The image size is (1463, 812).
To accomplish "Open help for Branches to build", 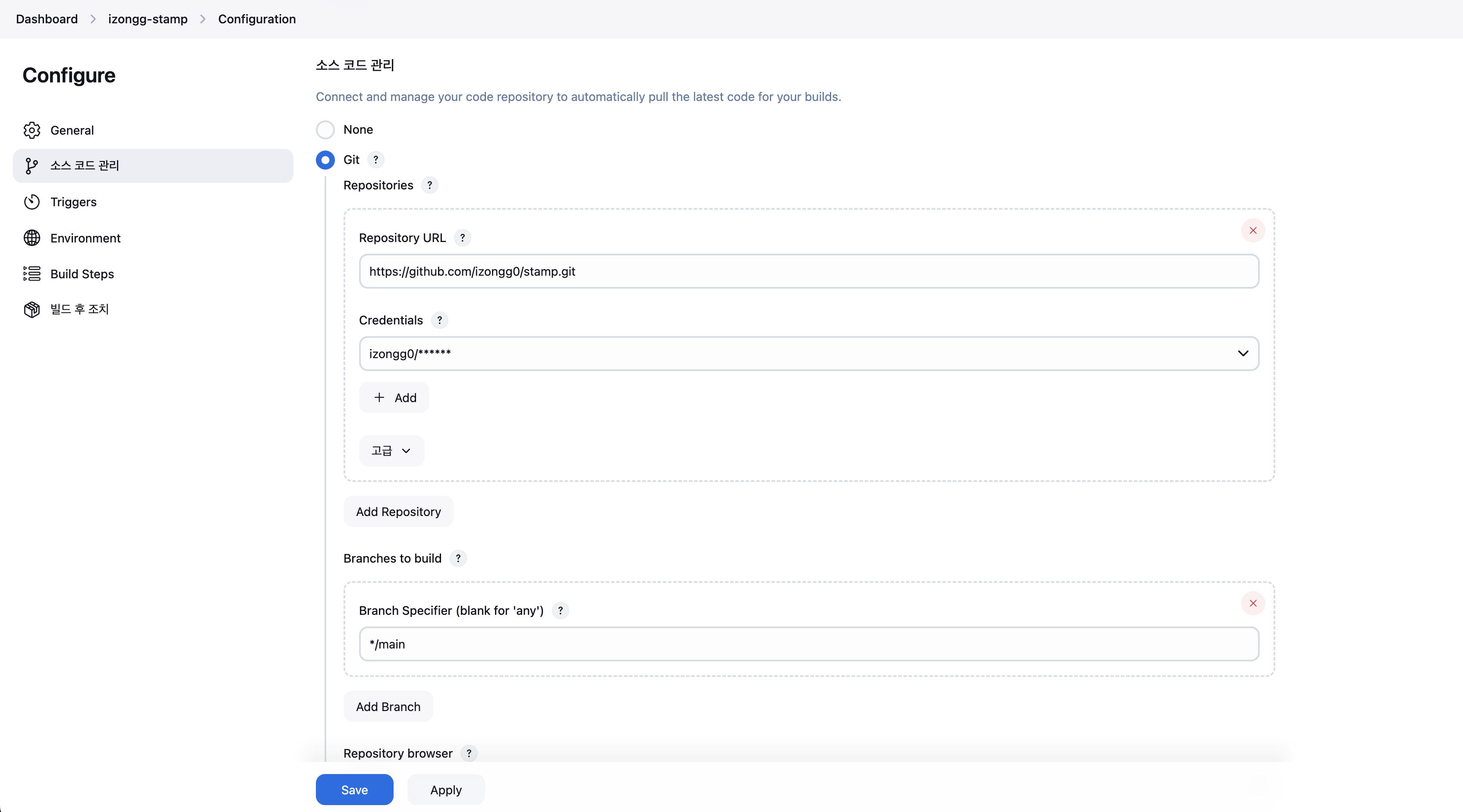I will pyautogui.click(x=458, y=558).
